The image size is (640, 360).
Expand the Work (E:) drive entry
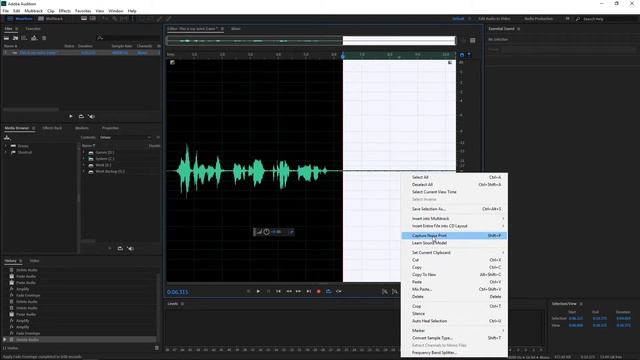84,165
